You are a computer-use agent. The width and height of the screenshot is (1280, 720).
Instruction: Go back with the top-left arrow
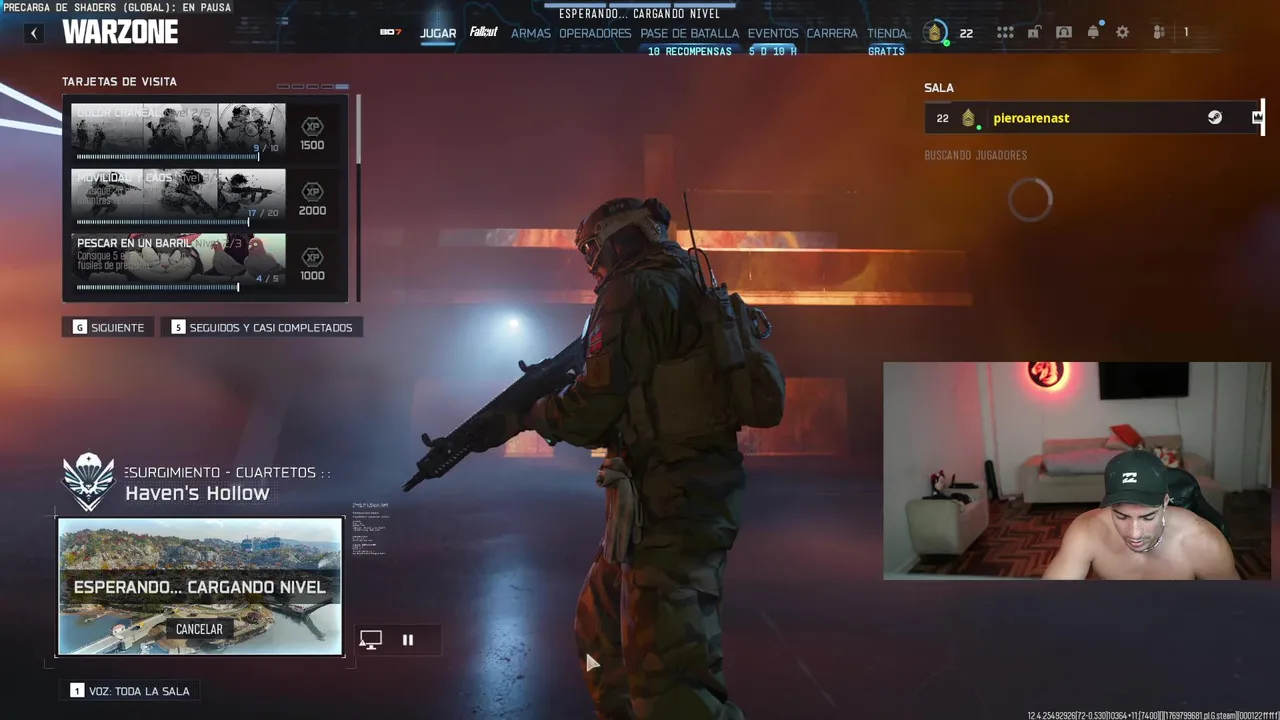[34, 33]
